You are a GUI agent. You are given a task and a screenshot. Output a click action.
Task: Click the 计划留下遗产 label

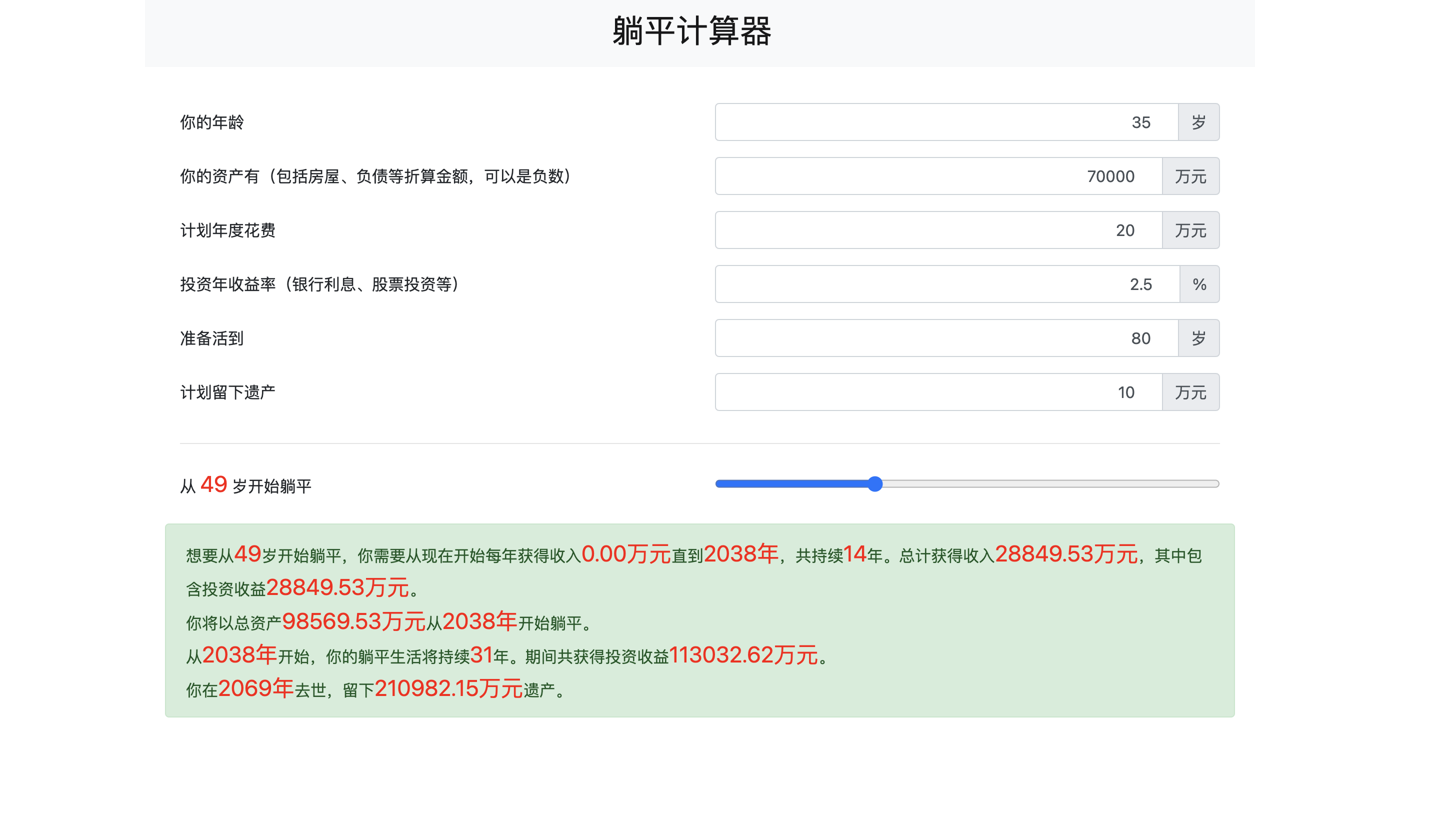[x=228, y=391]
